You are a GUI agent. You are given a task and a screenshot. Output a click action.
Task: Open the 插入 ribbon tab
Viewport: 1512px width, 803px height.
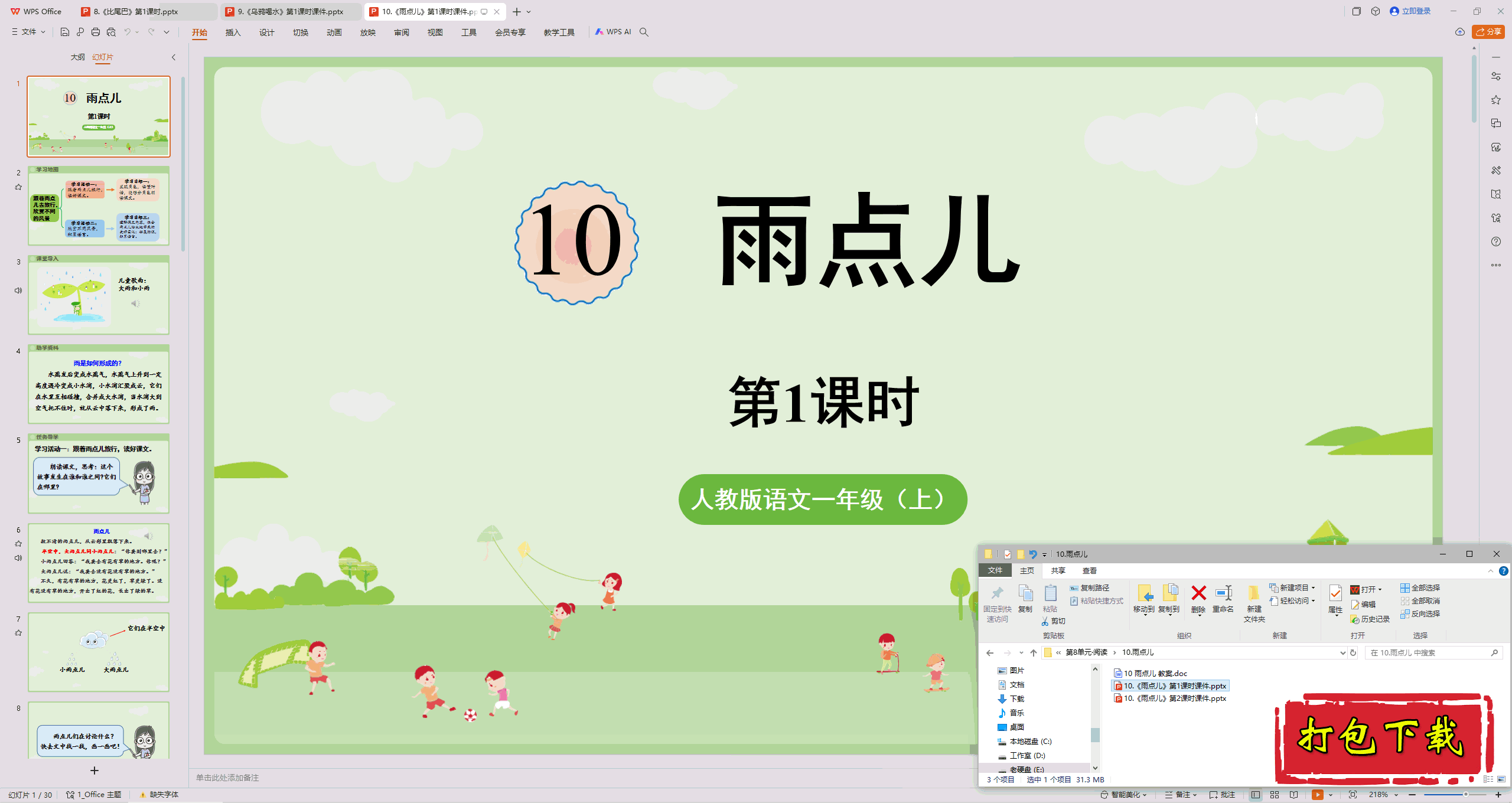tap(233, 32)
